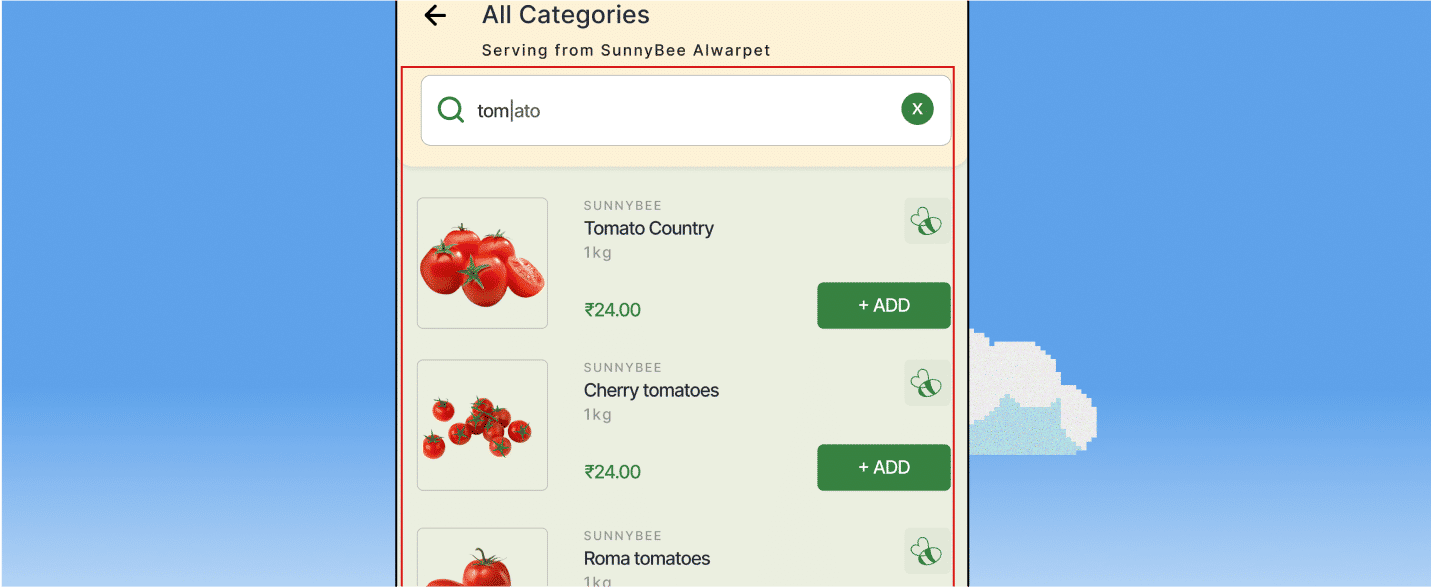1431x587 pixels.
Task: Open the Cherry tomatoes product image
Action: point(482,425)
